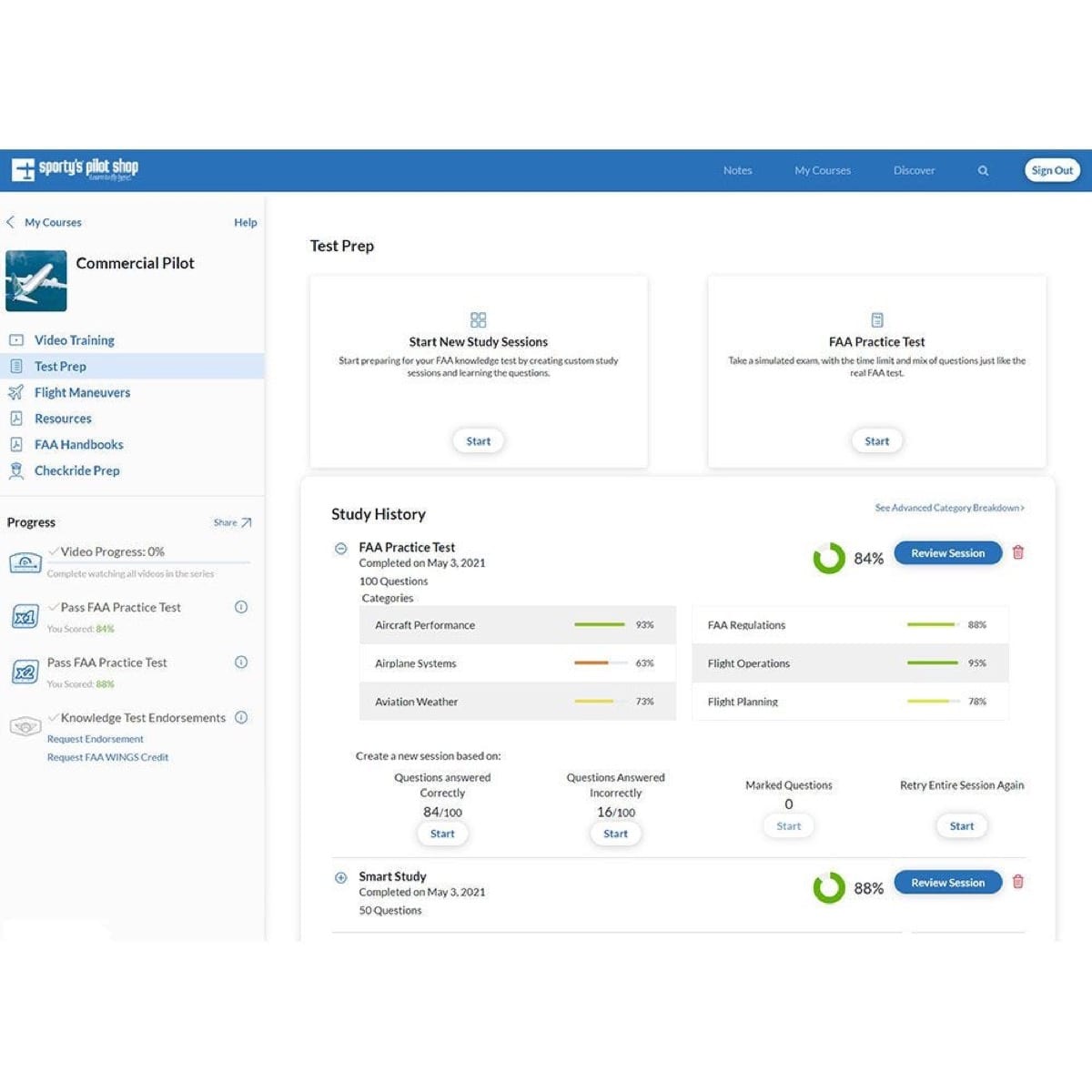Screen dimensions: 1092x1092
Task: Open info icon for second Pass FAA Practice Test
Action: click(x=241, y=662)
